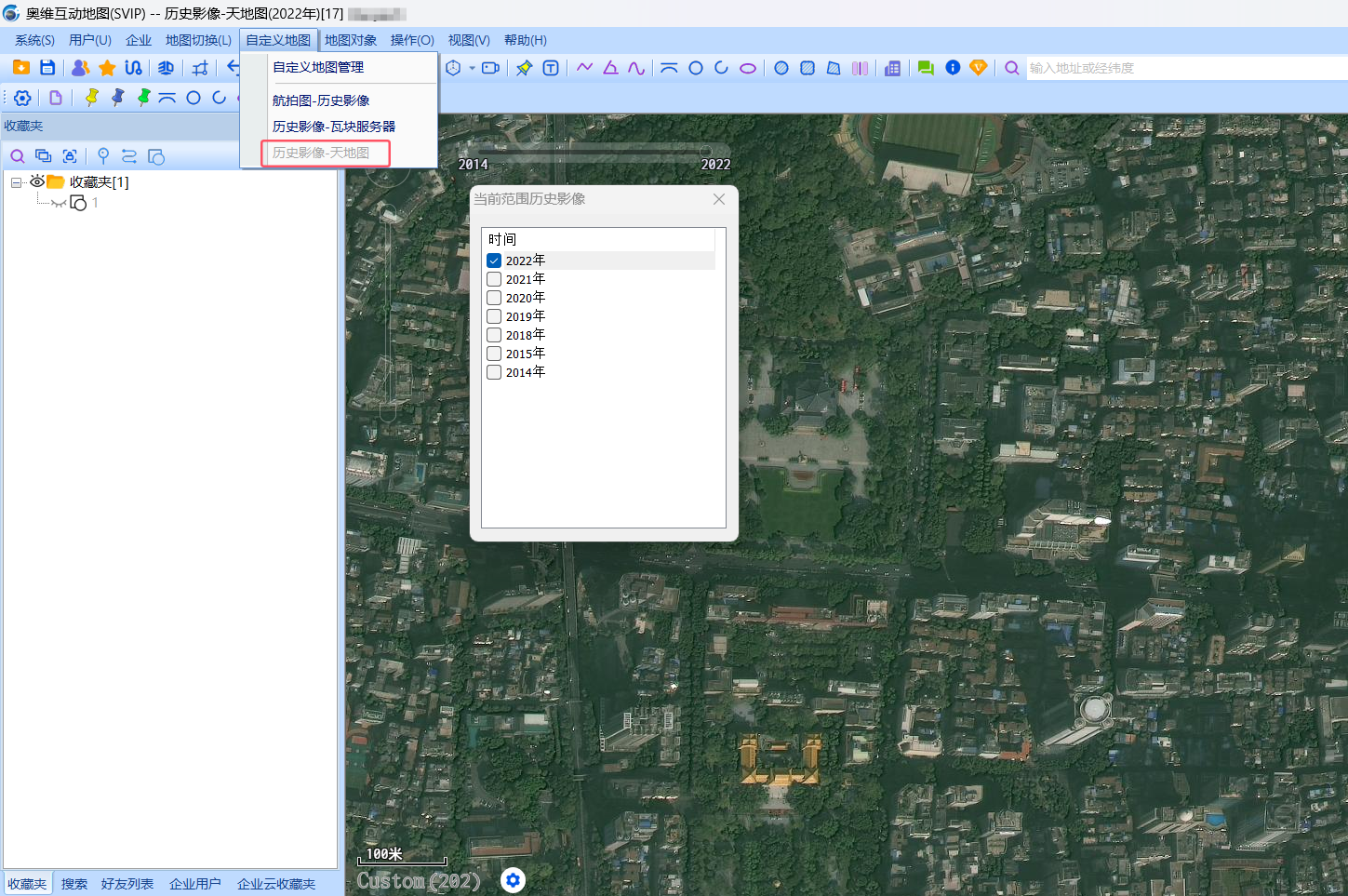Select the blue pushpin marker
This screenshot has height=896, width=1348.
(x=117, y=98)
